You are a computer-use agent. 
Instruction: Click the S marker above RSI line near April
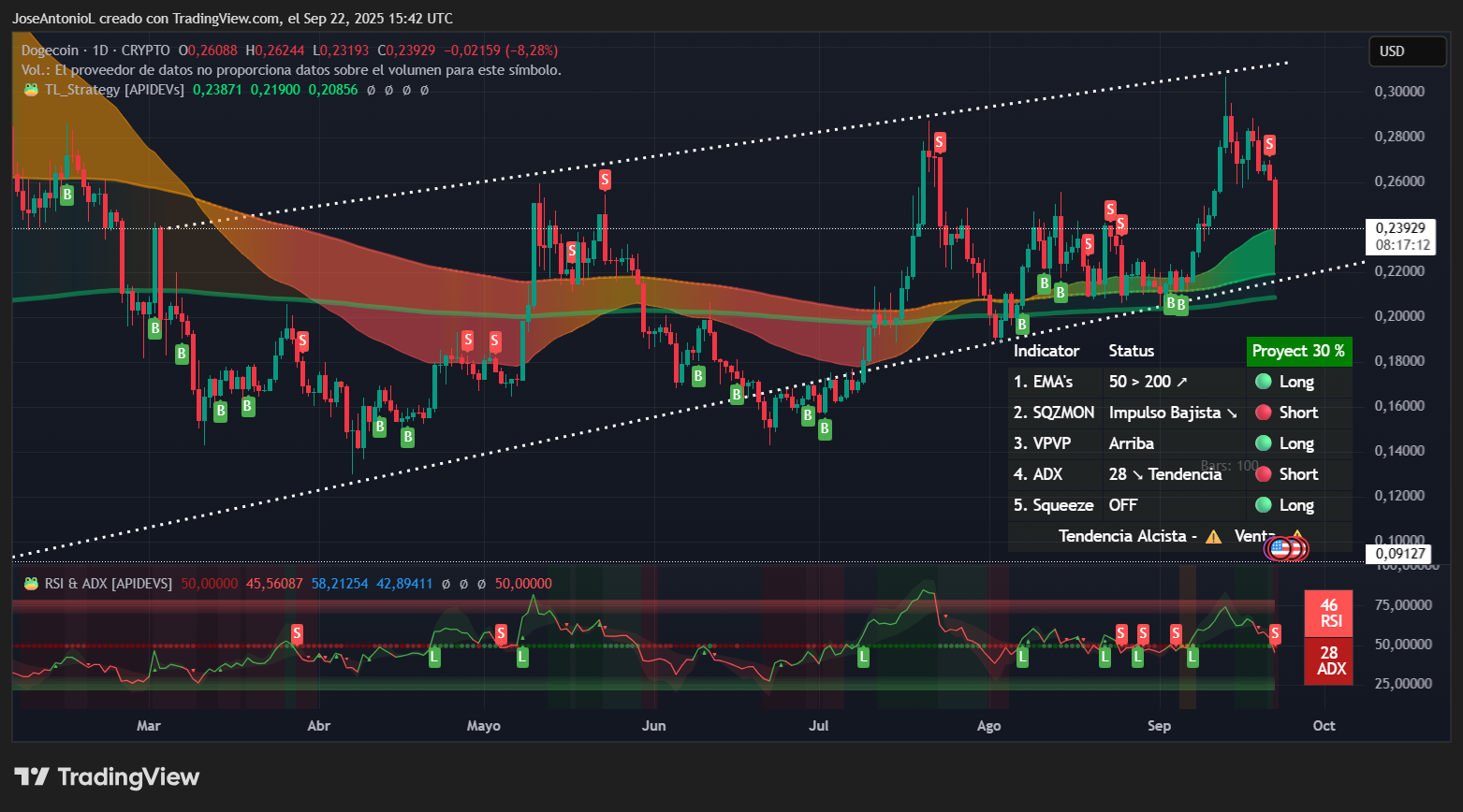coord(297,634)
